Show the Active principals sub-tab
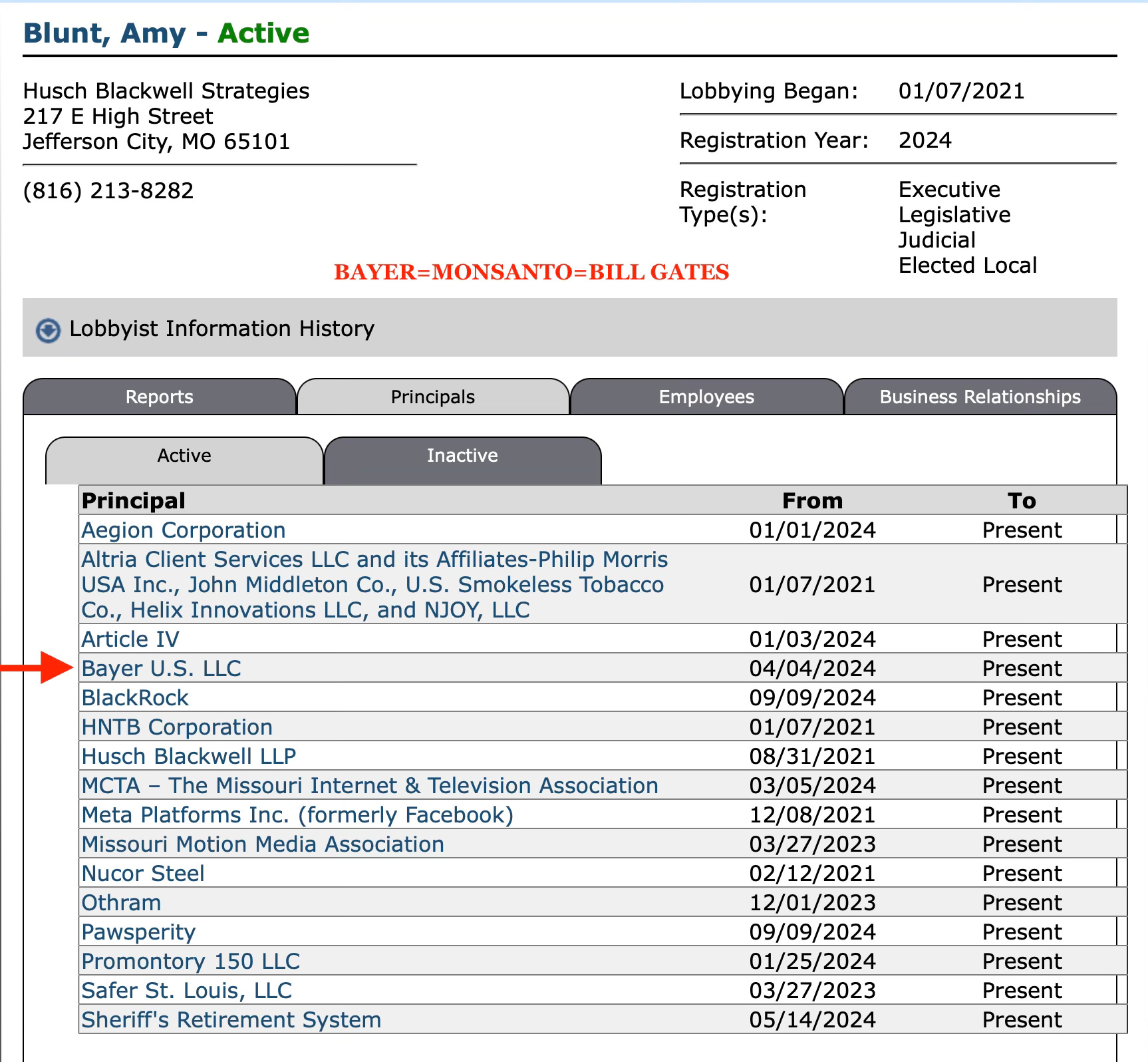 click(x=184, y=460)
